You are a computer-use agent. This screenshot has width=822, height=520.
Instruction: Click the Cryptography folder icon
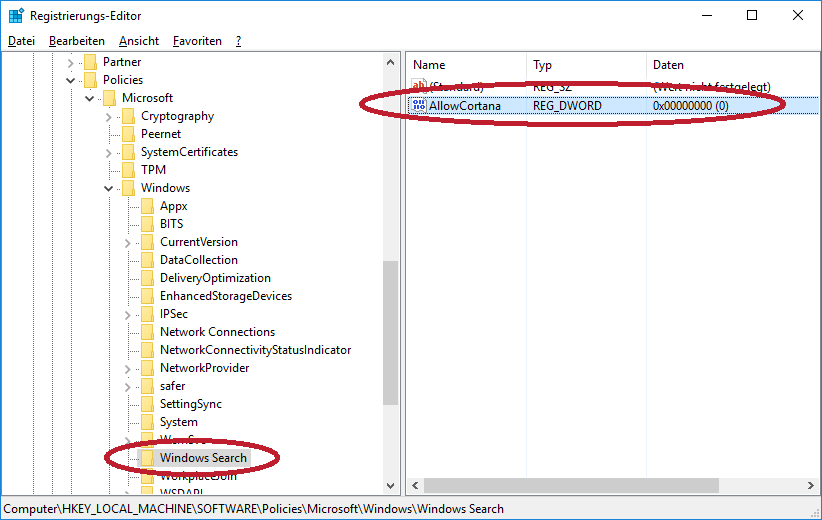point(128,116)
